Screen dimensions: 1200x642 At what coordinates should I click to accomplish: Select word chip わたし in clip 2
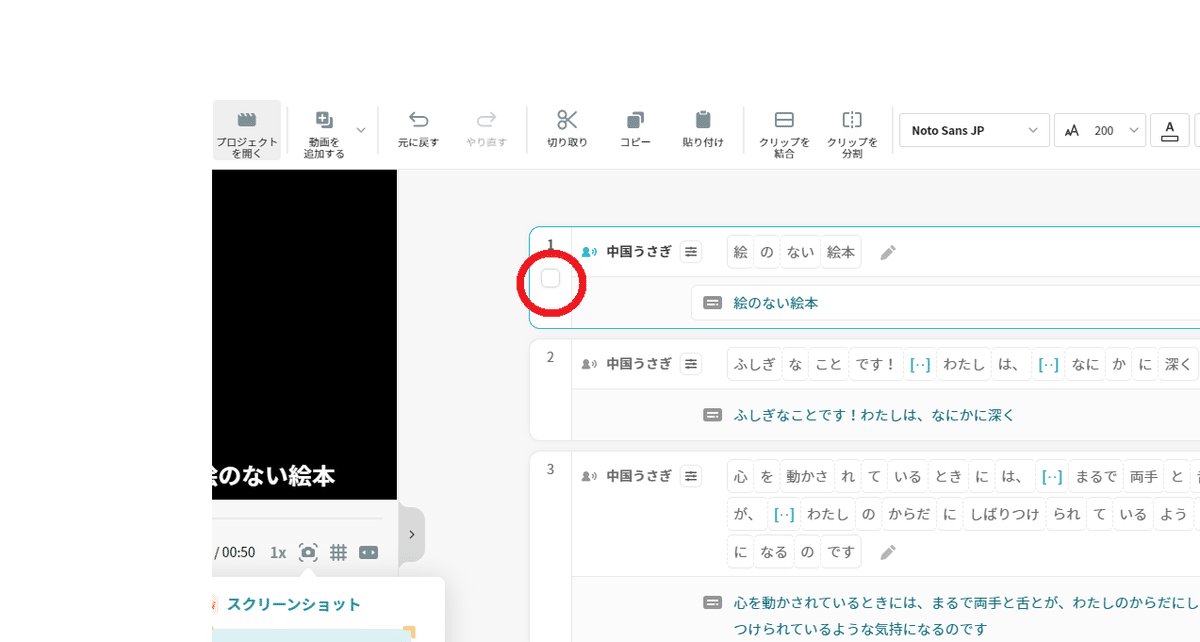(964, 364)
